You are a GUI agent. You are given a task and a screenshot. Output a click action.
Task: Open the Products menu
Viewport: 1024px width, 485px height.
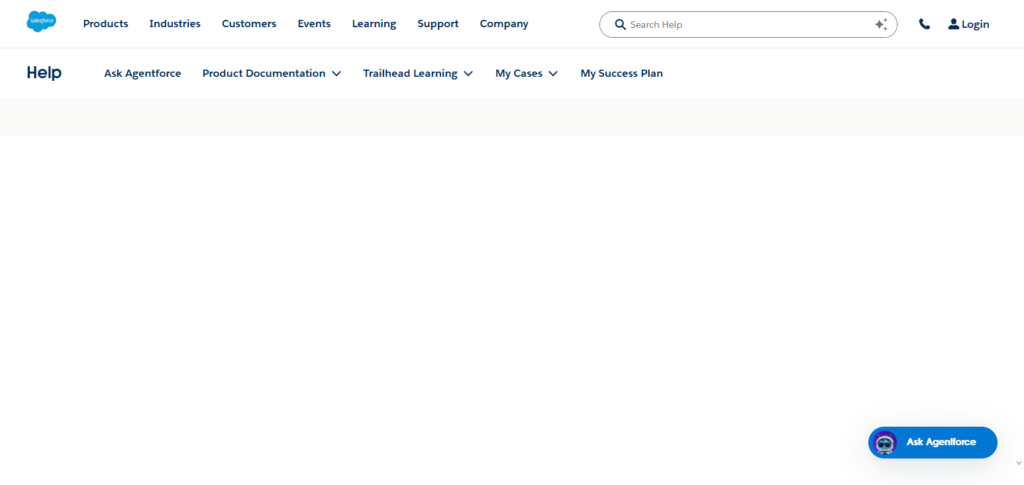point(106,23)
